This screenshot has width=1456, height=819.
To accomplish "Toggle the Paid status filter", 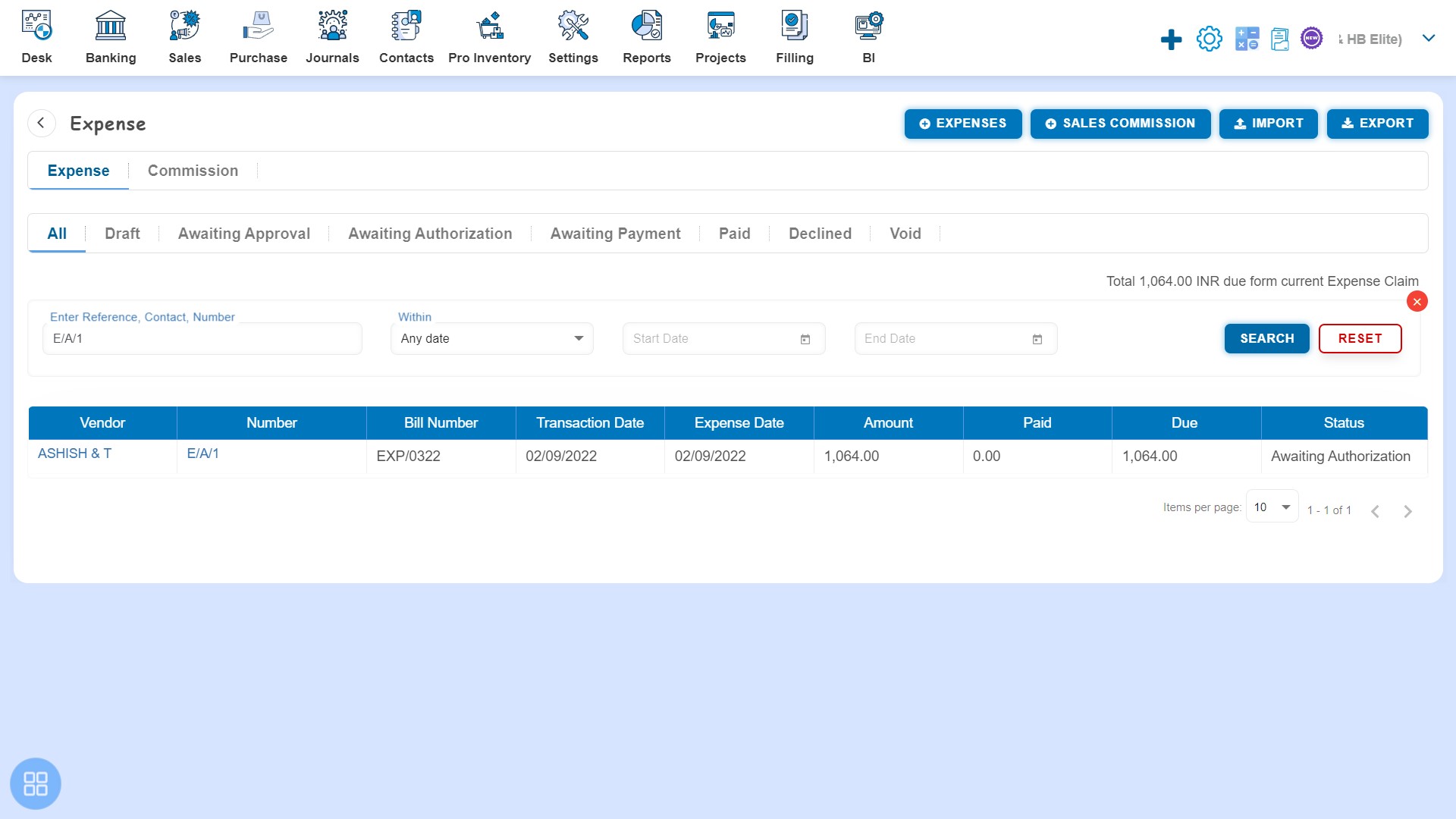I will [x=734, y=233].
